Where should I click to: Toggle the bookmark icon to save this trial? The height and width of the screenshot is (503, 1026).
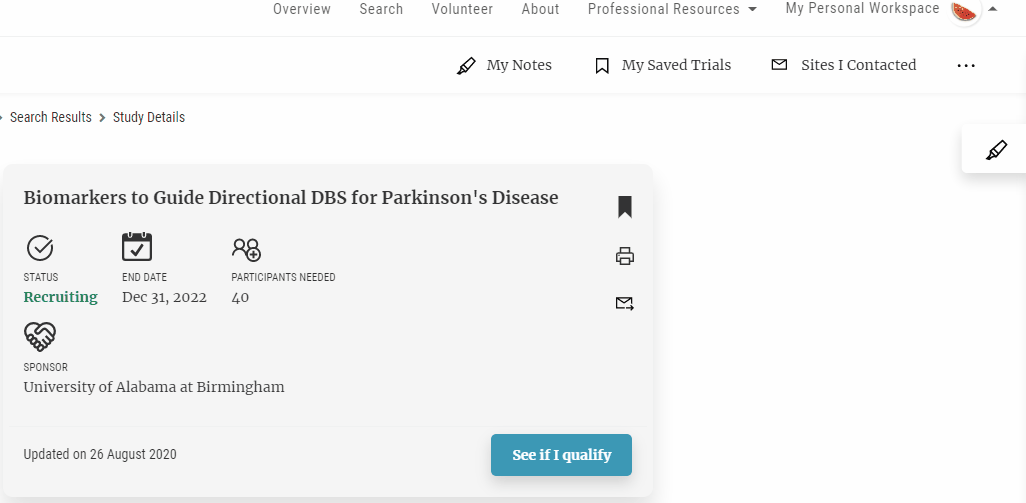(x=625, y=207)
